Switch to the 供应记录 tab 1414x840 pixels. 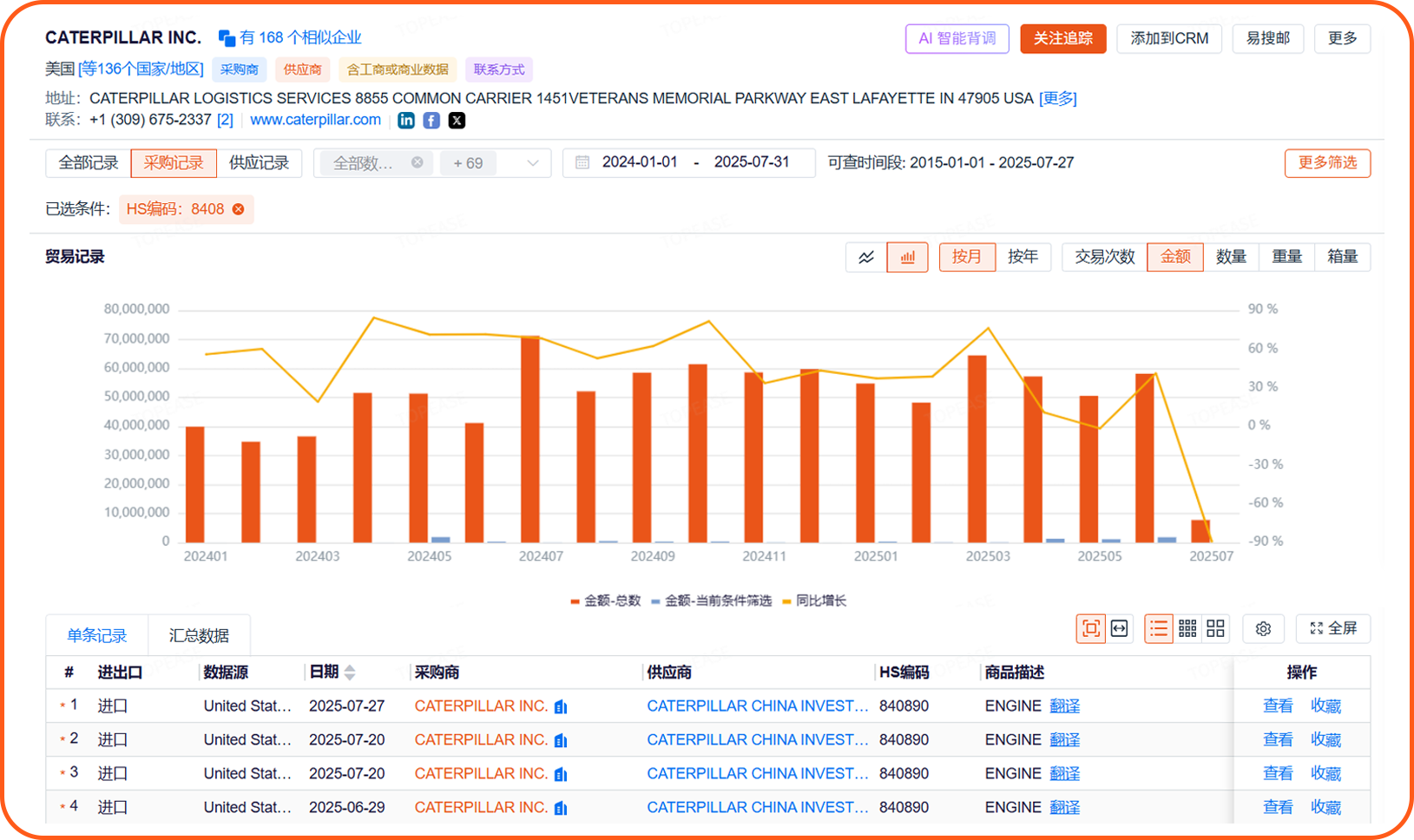(x=260, y=163)
